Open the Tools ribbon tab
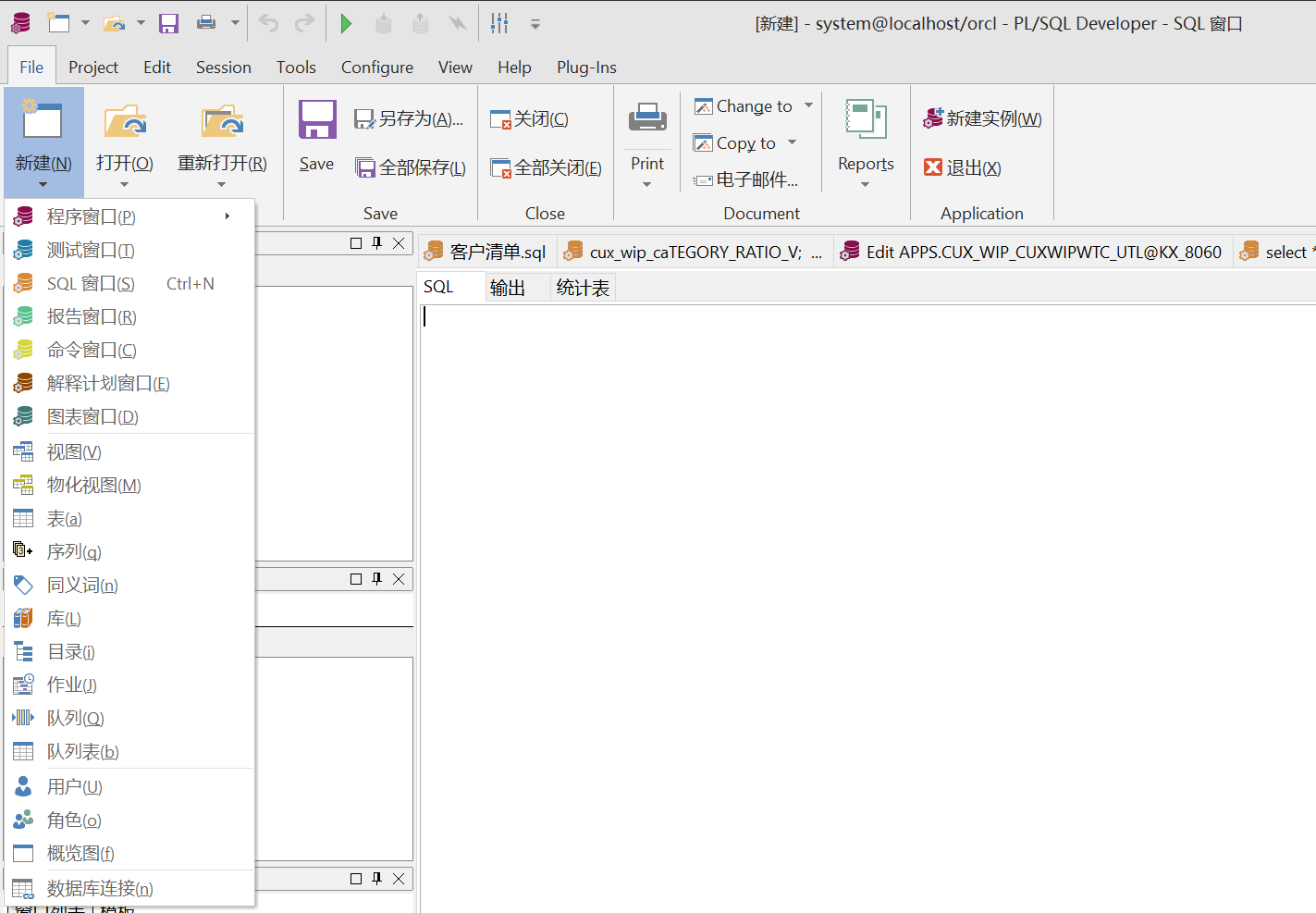The width and height of the screenshot is (1316, 913). [296, 68]
